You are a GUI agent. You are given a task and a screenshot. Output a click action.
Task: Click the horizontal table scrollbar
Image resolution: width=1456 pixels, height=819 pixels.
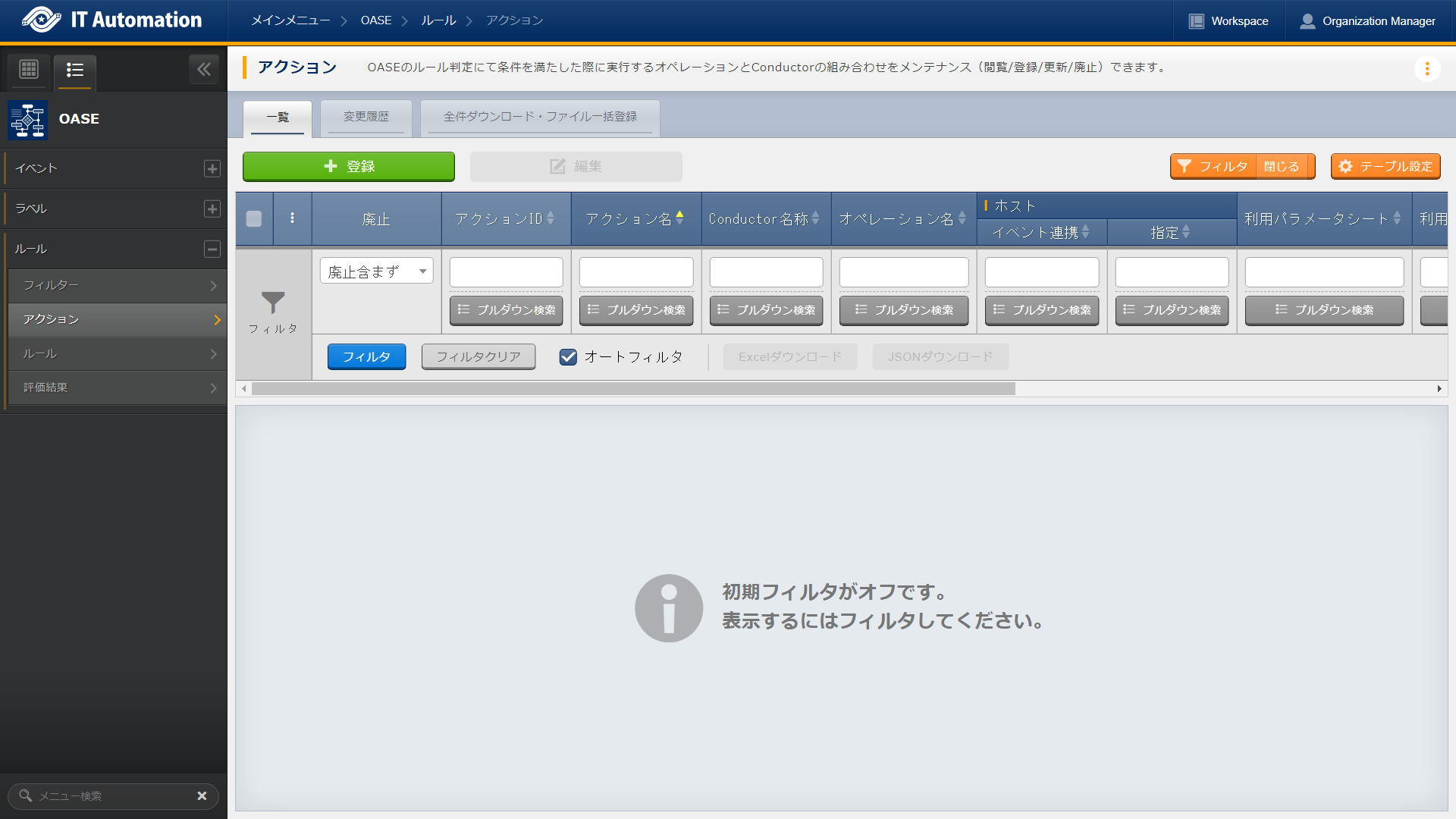coord(633,389)
